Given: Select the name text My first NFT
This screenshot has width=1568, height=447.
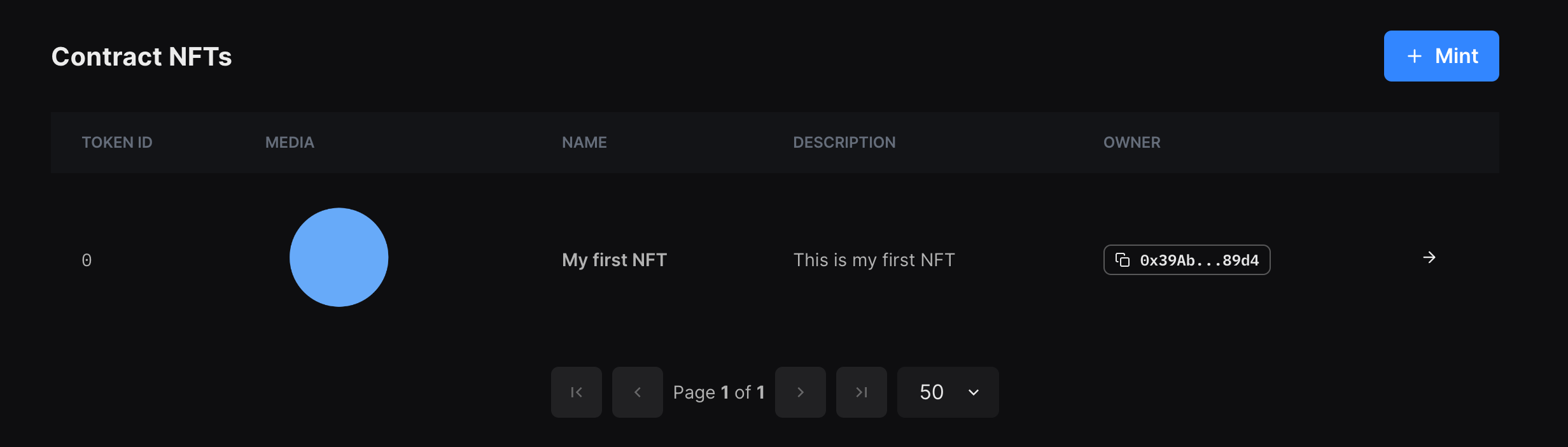Looking at the screenshot, I should tap(613, 260).
